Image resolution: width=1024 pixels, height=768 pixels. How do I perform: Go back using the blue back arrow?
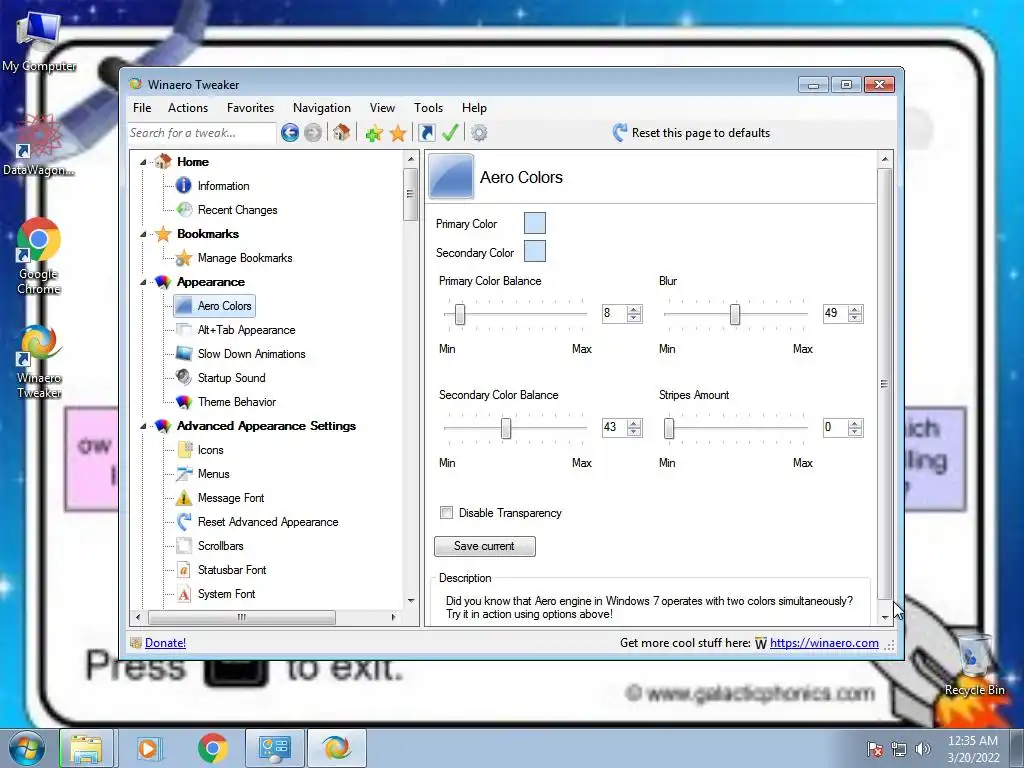[x=290, y=133]
